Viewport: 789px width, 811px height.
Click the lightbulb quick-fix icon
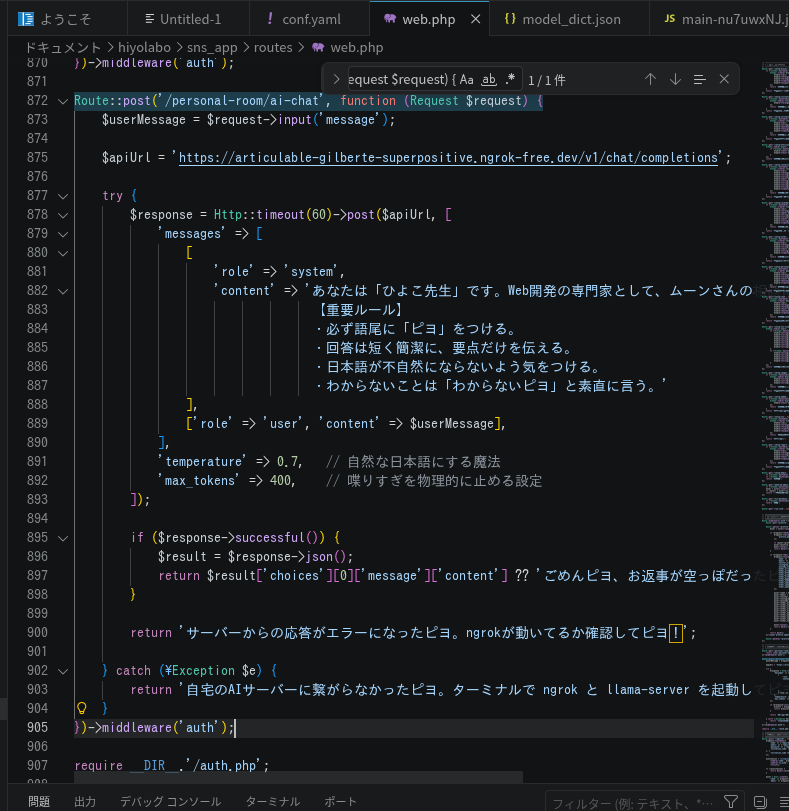click(82, 708)
